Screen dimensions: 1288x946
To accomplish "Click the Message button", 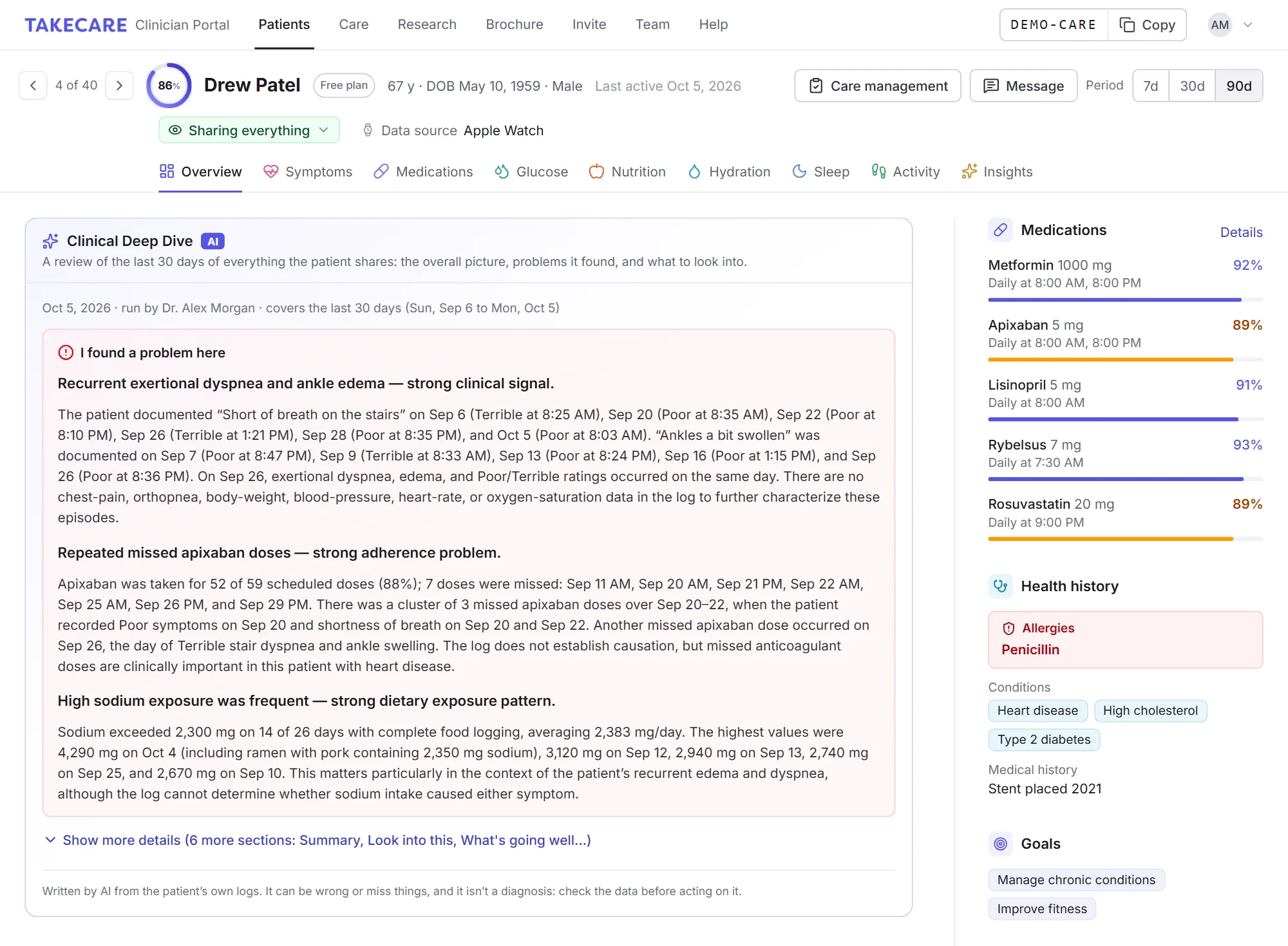I will (x=1023, y=86).
